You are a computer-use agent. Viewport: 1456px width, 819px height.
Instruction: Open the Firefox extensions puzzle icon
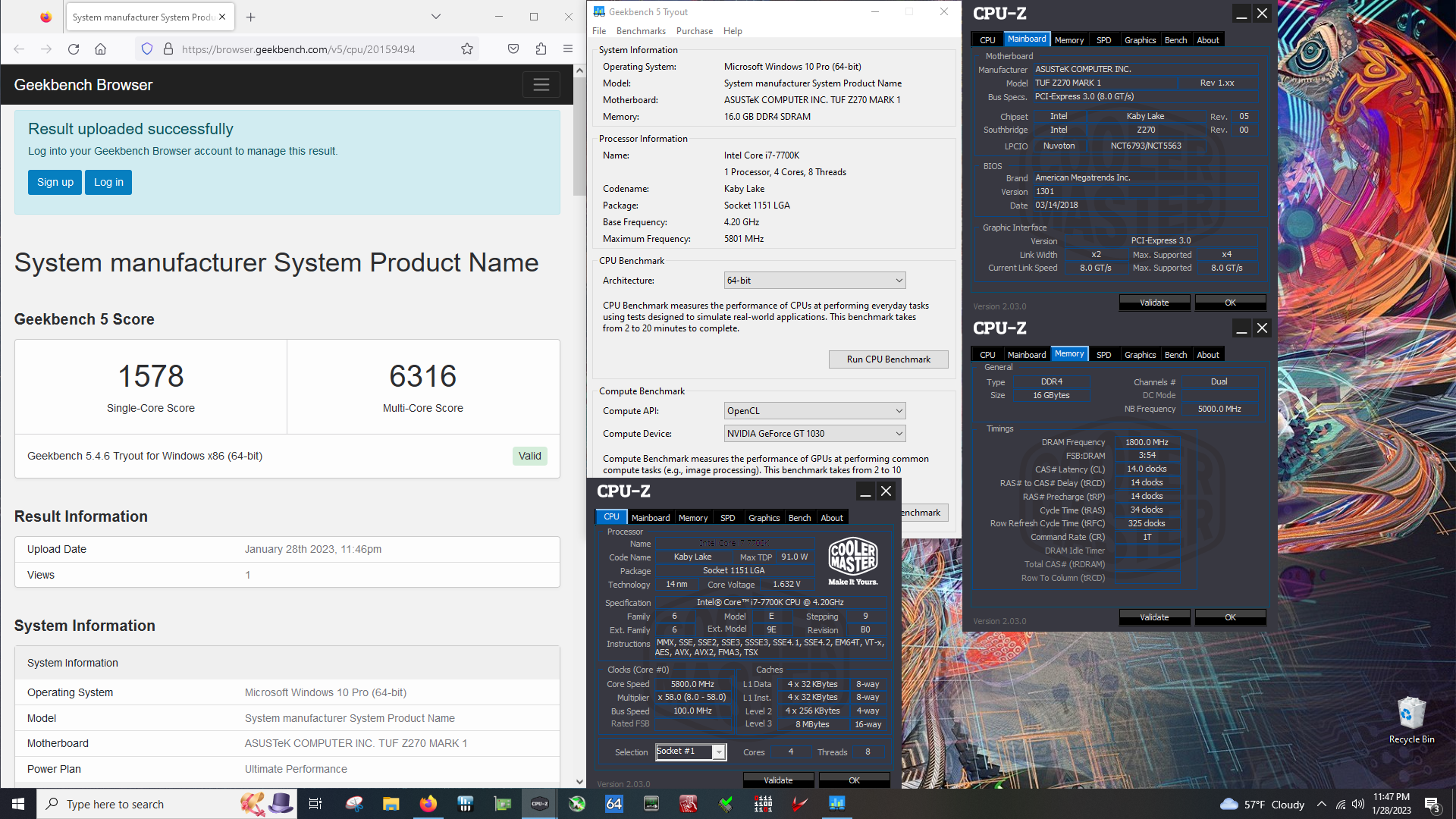[541, 49]
